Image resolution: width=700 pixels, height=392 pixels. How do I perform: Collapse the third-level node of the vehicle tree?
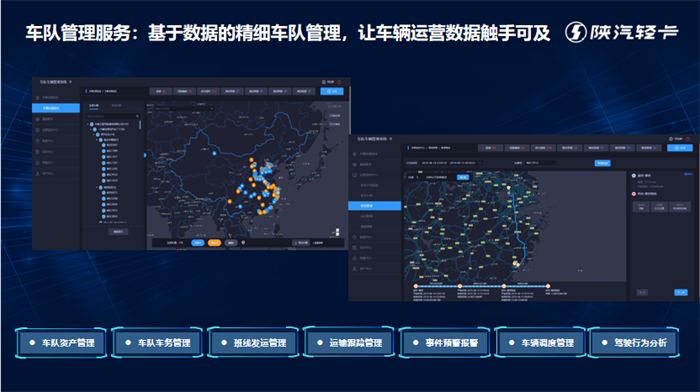tap(94, 134)
